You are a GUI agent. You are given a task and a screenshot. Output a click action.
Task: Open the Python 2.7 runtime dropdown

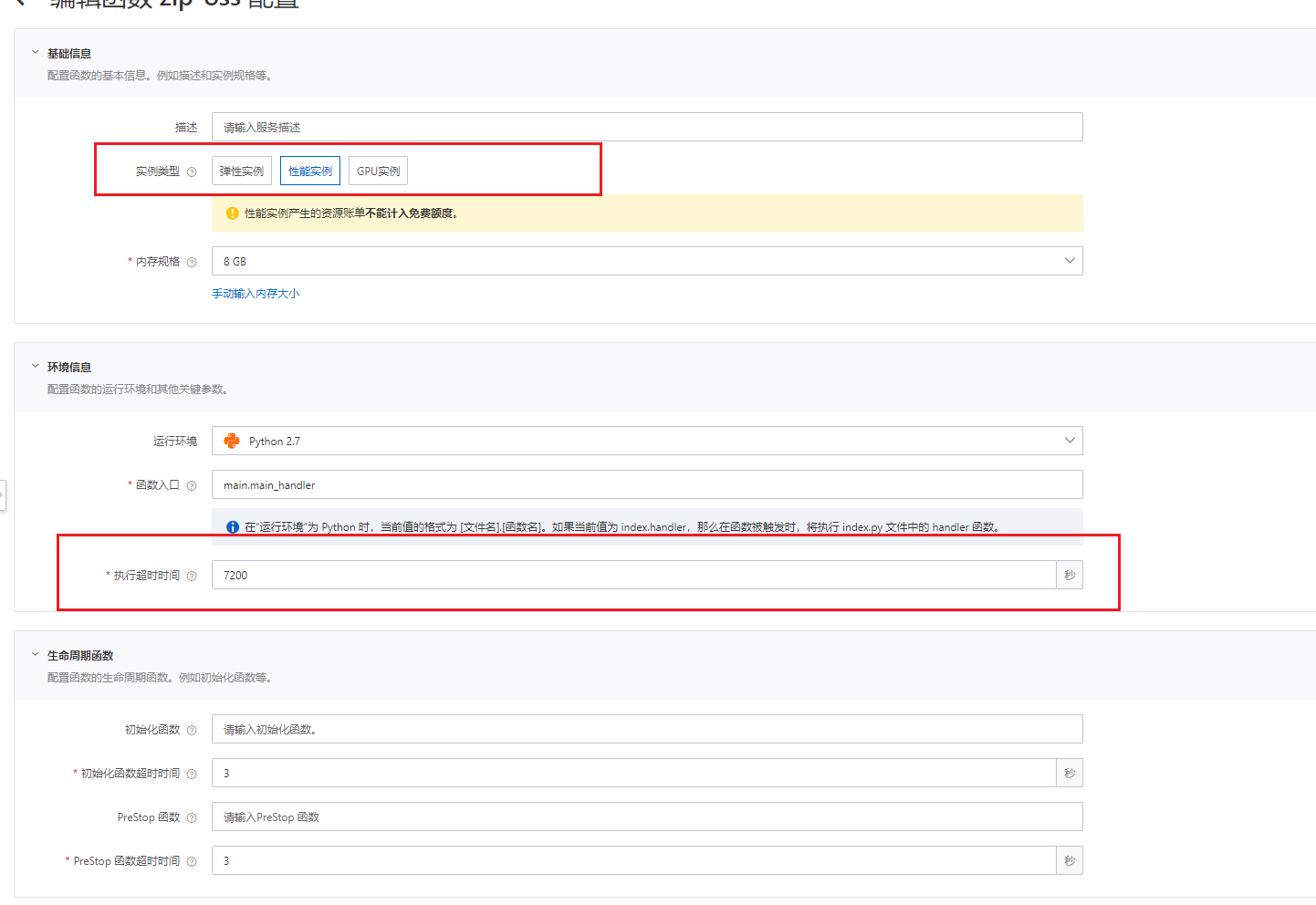tap(1069, 441)
